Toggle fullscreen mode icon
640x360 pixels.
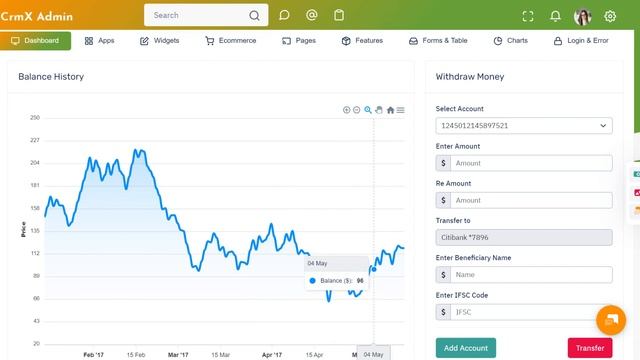[x=528, y=16]
